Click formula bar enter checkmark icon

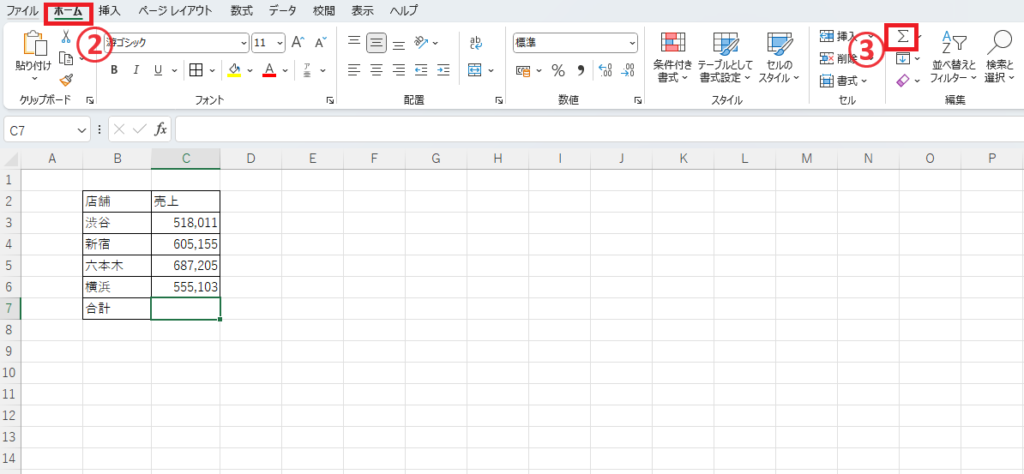click(x=138, y=130)
